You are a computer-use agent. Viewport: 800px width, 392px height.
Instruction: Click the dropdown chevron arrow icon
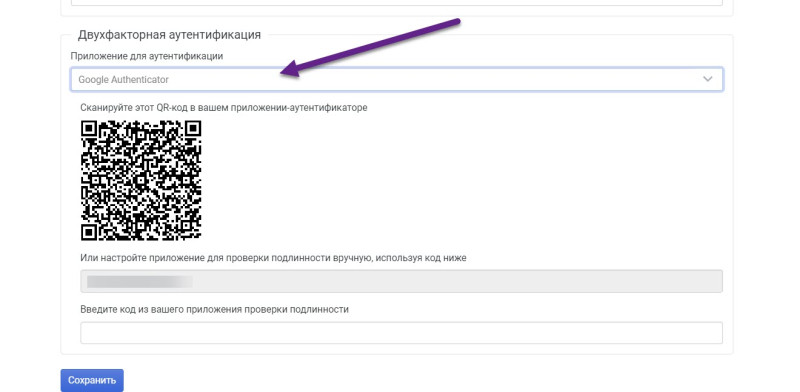tap(708, 79)
